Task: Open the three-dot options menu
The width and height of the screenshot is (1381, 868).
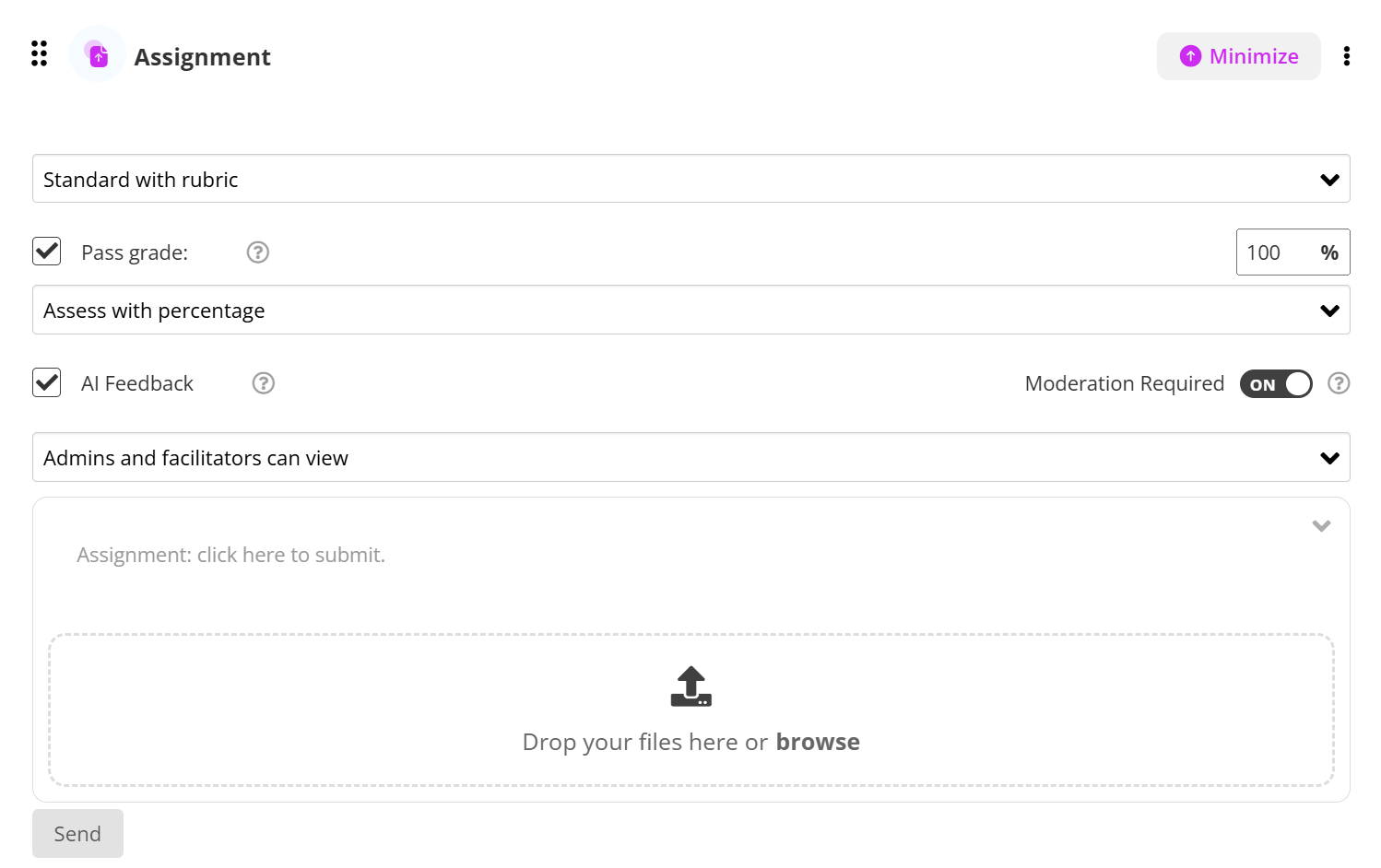Action: click(1346, 56)
